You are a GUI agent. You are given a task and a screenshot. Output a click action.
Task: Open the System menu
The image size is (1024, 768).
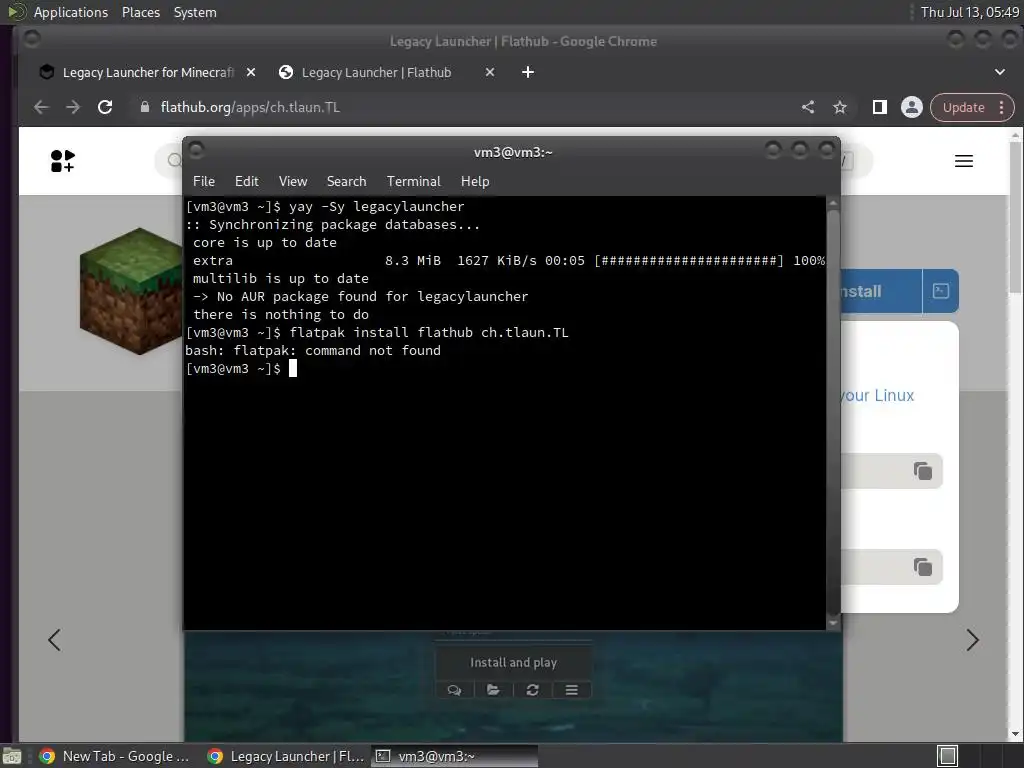195,12
